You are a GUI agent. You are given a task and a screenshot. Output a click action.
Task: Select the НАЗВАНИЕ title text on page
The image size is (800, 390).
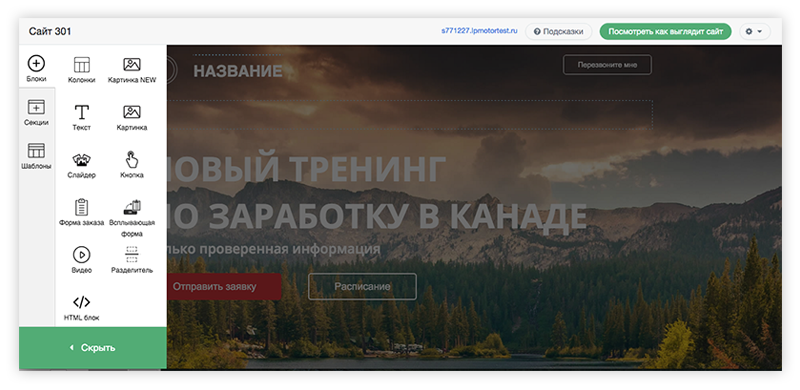coord(237,71)
